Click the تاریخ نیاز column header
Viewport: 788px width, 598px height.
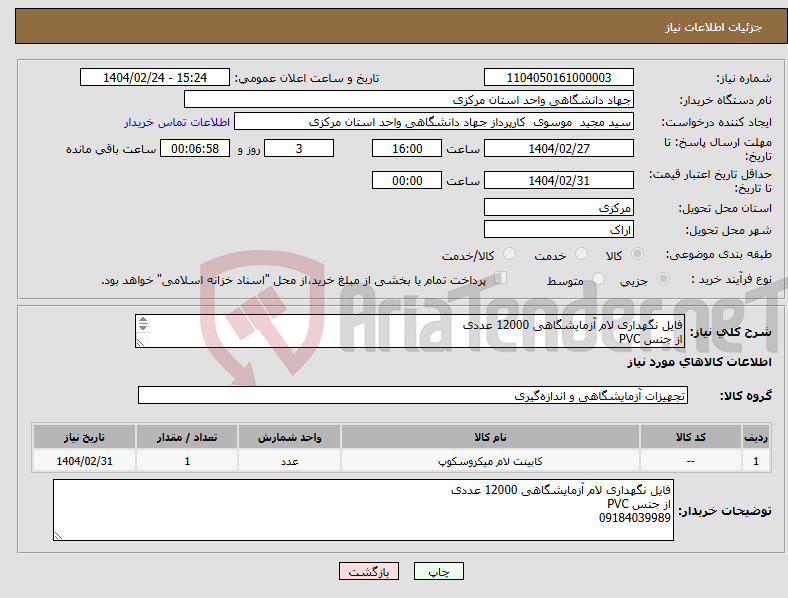(x=84, y=437)
